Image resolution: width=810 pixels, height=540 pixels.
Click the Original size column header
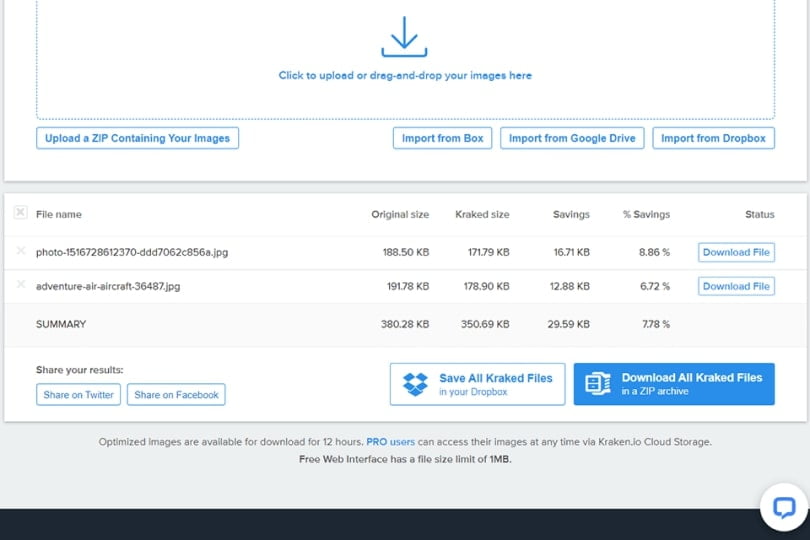click(400, 214)
